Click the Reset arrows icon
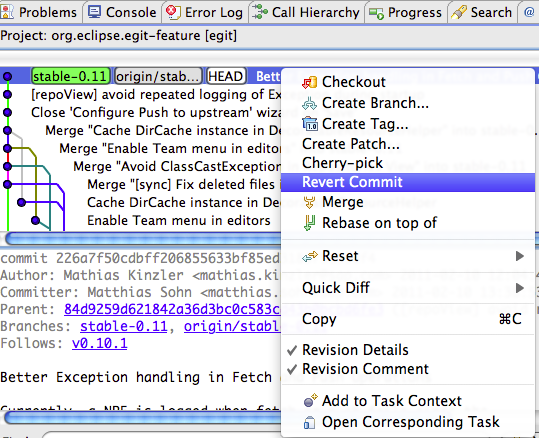Viewport: 539px width, 438px height. coord(310,256)
